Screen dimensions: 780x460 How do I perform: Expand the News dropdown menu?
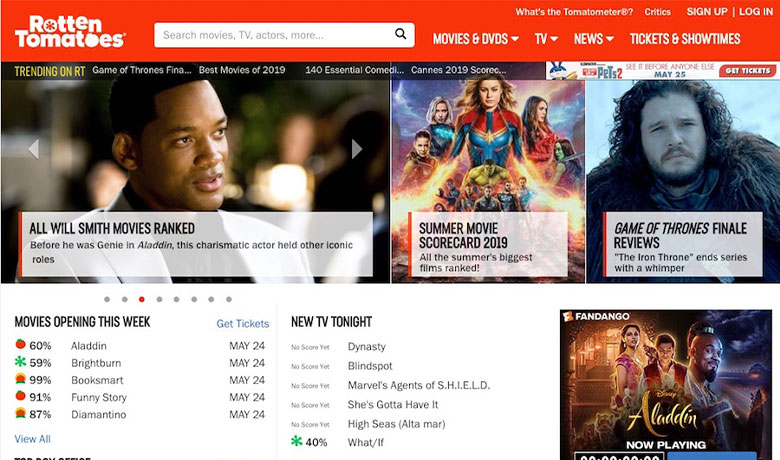click(594, 39)
